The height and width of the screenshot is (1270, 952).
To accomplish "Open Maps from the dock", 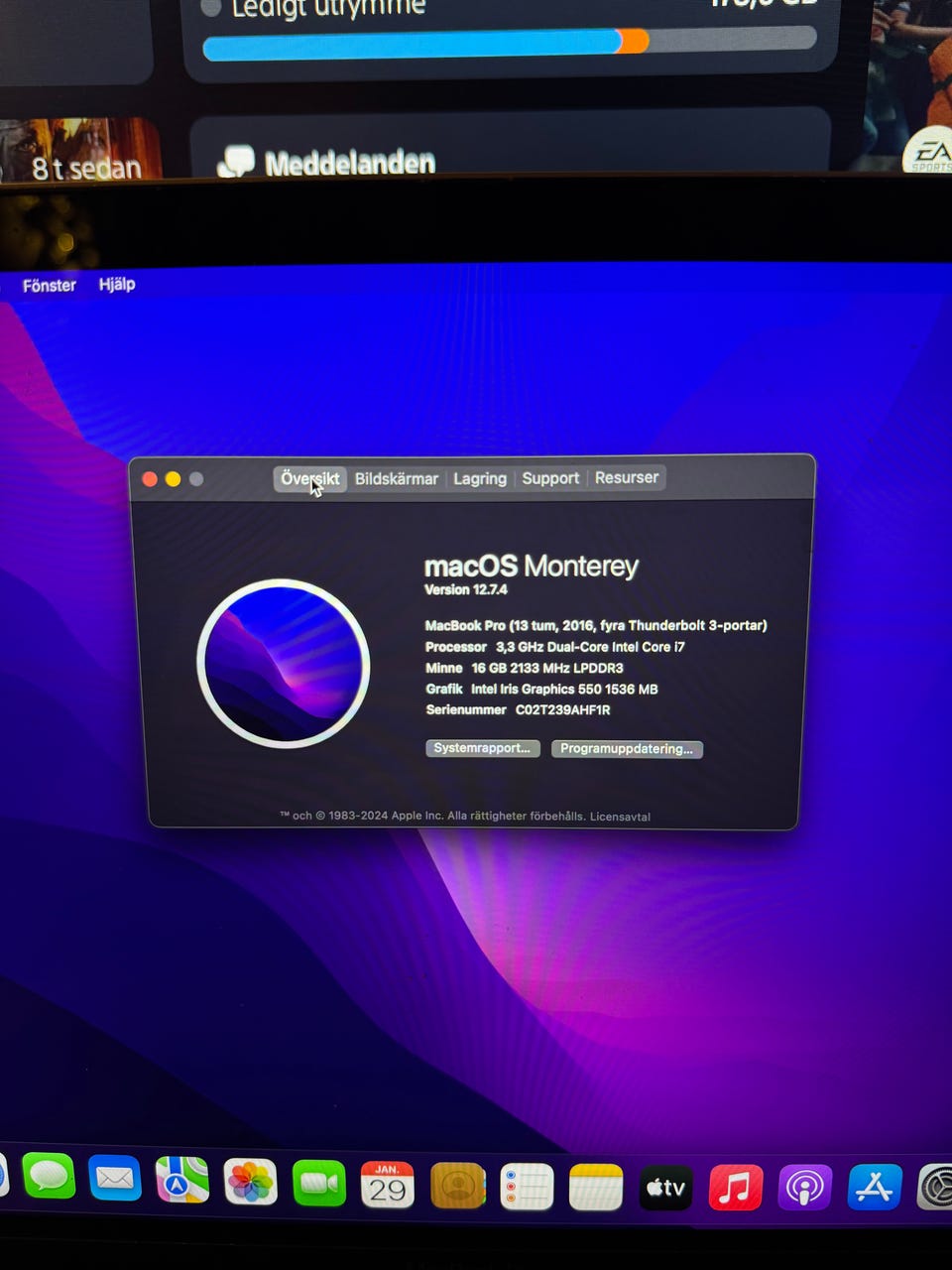I will coord(181,1181).
